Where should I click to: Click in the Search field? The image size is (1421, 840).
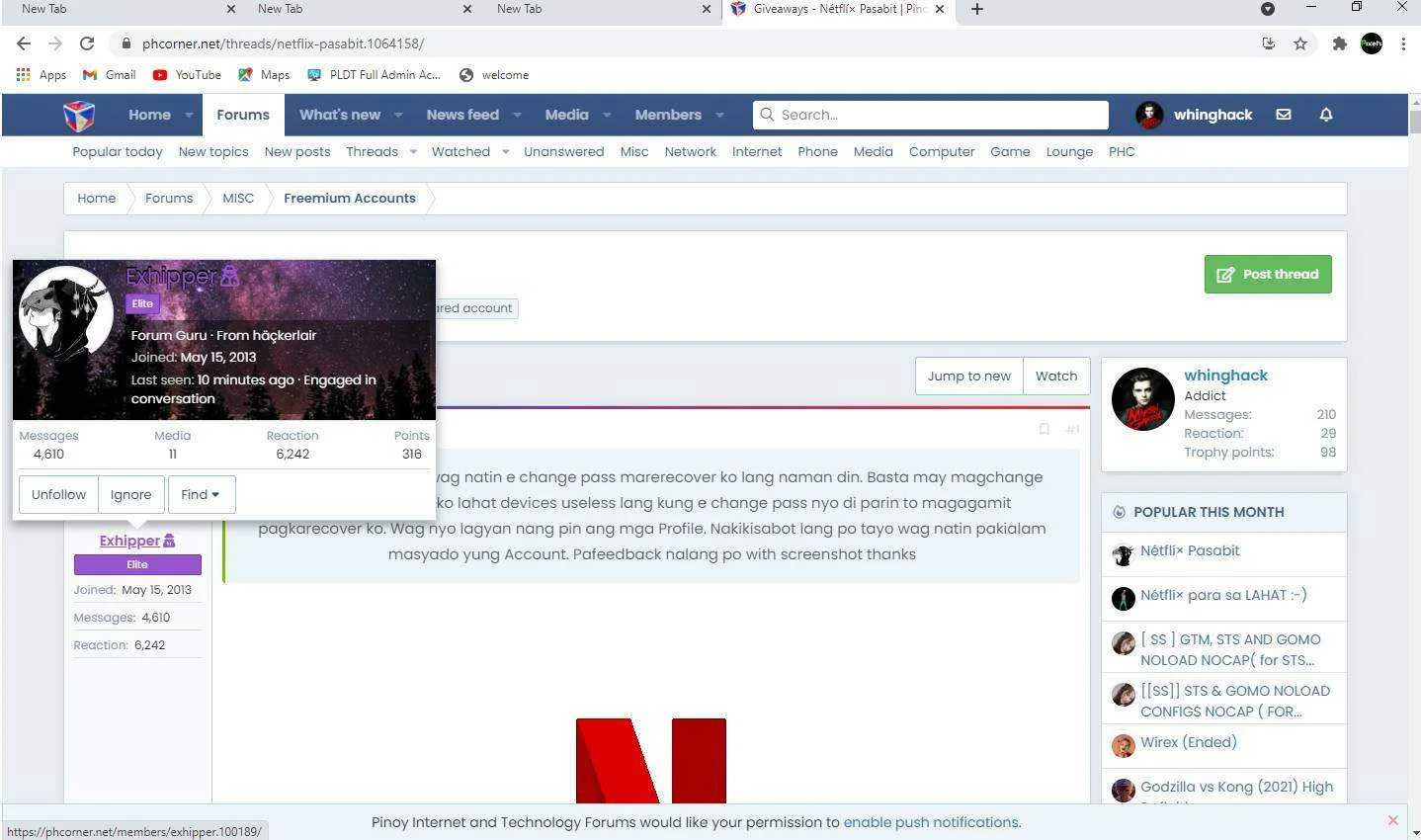pos(930,115)
